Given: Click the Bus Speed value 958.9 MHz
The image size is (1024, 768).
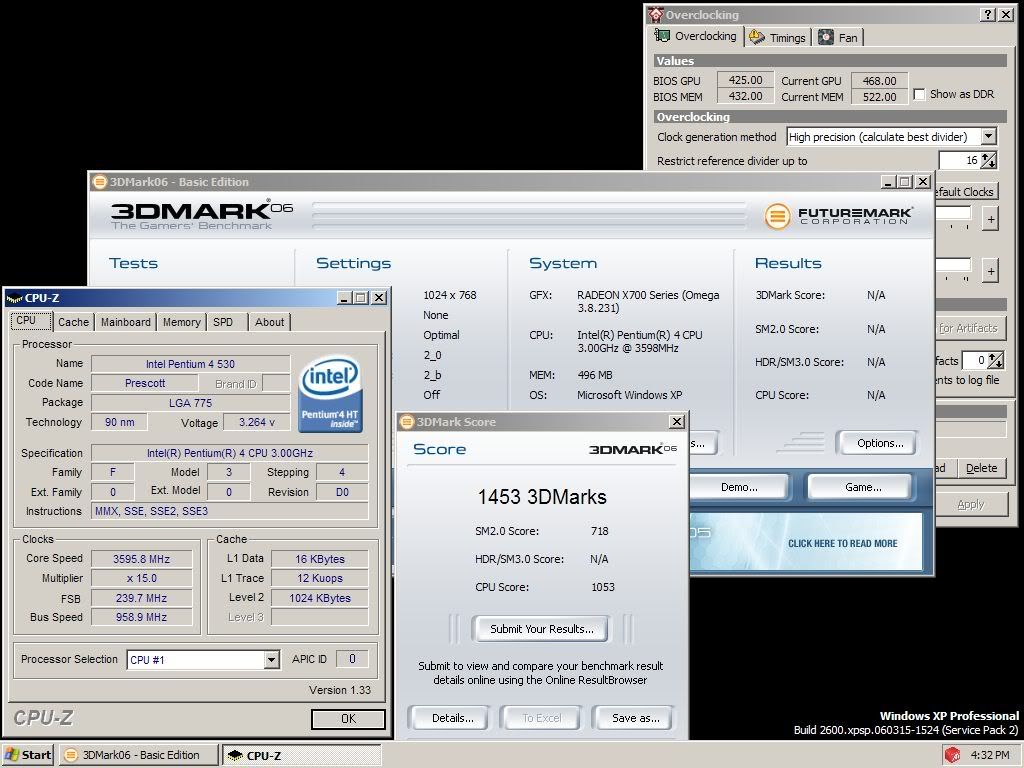Looking at the screenshot, I should coord(142,617).
